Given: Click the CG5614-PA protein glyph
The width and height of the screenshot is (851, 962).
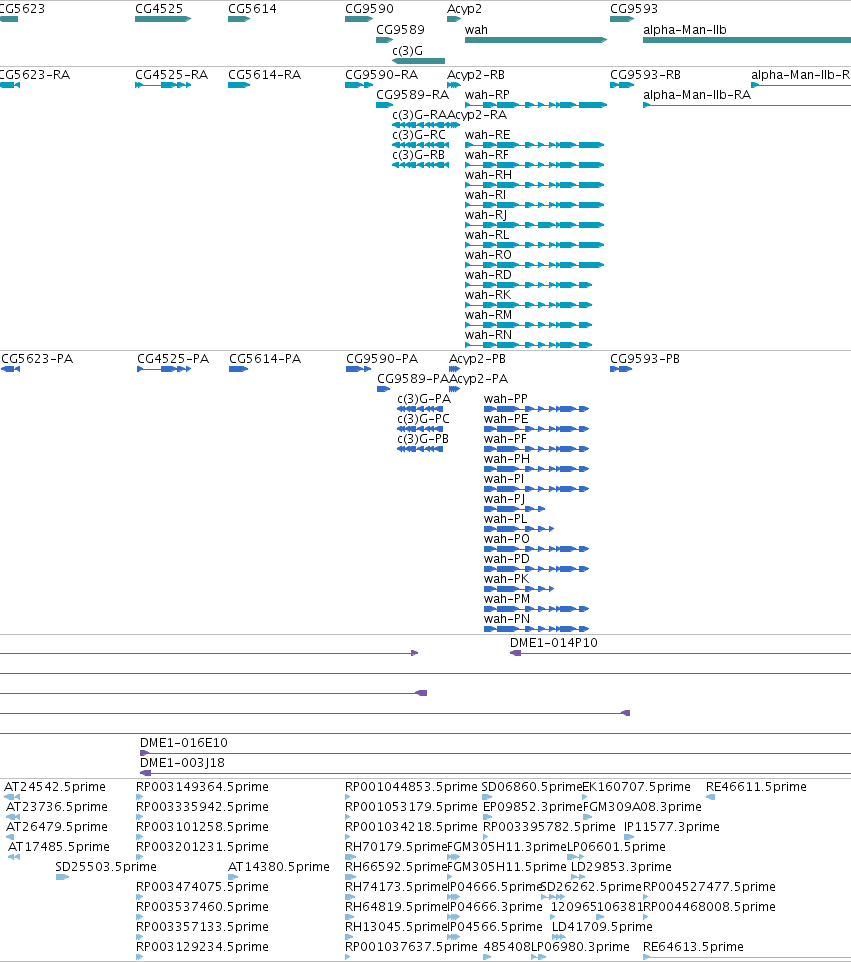Looking at the screenshot, I should [x=239, y=369].
